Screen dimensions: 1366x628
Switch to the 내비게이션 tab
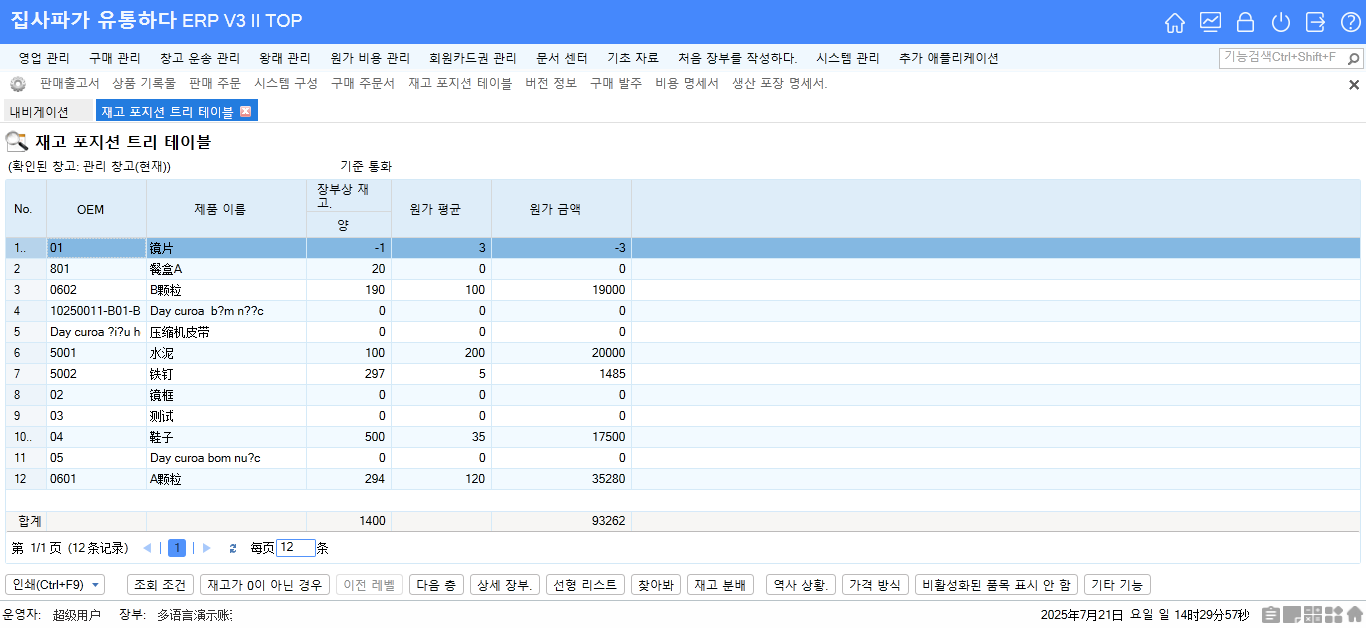pyautogui.click(x=39, y=111)
